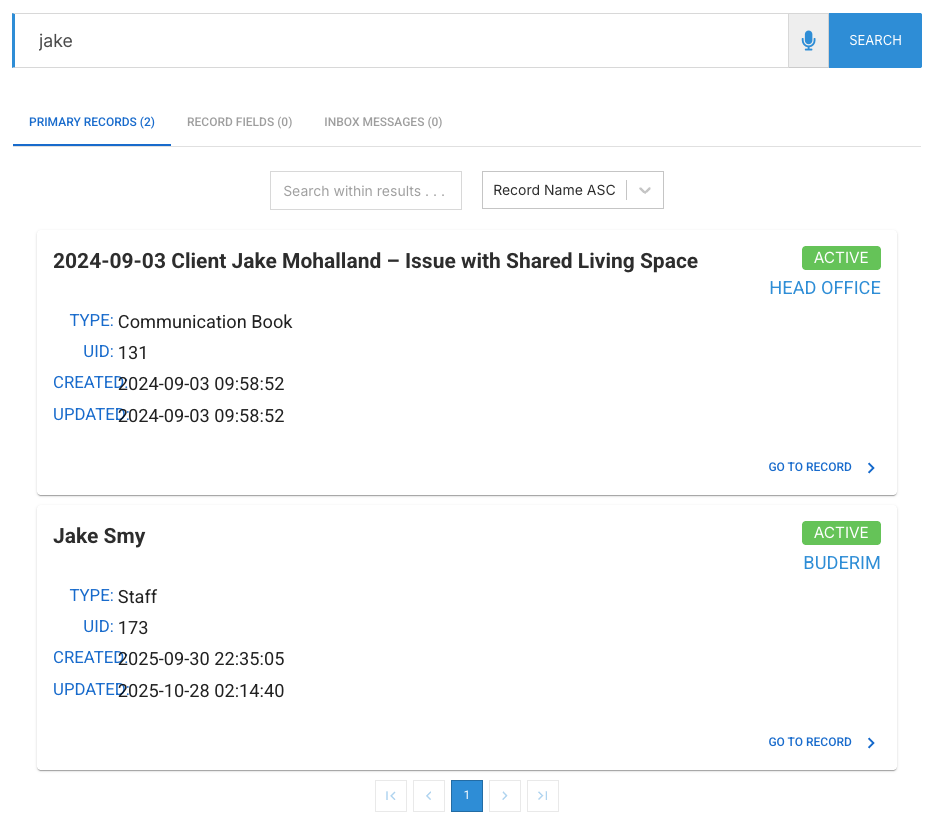Click the blue SEARCH button
This screenshot has width=934, height=821.
(x=875, y=41)
